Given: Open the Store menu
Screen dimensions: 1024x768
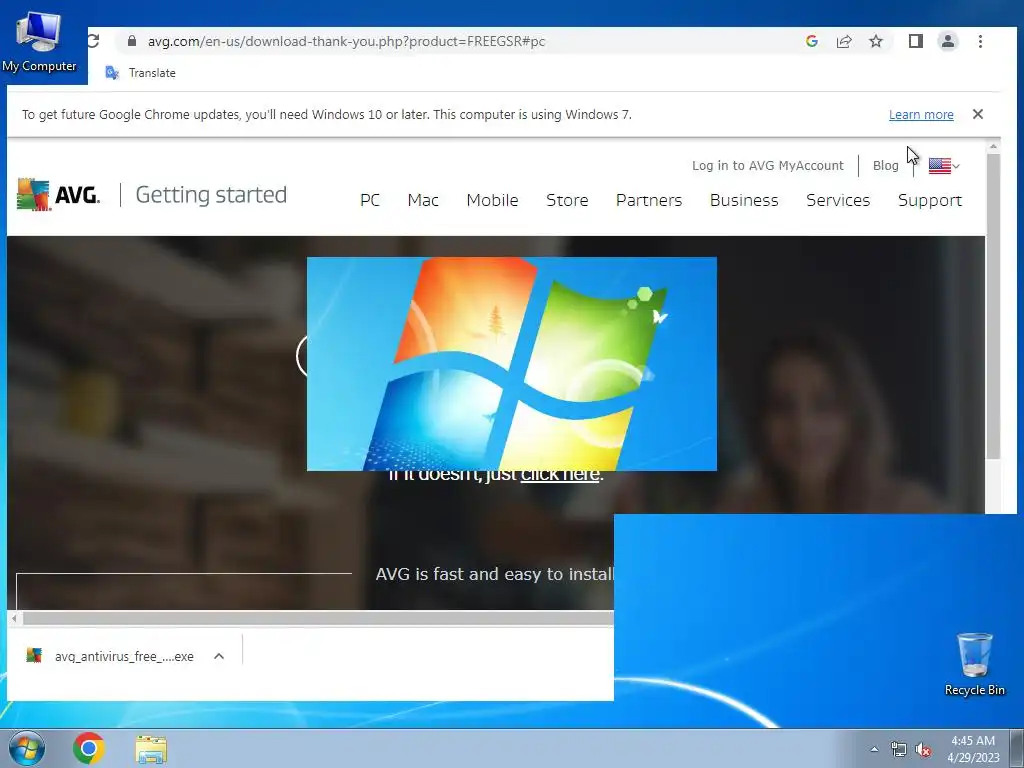Looking at the screenshot, I should [567, 200].
